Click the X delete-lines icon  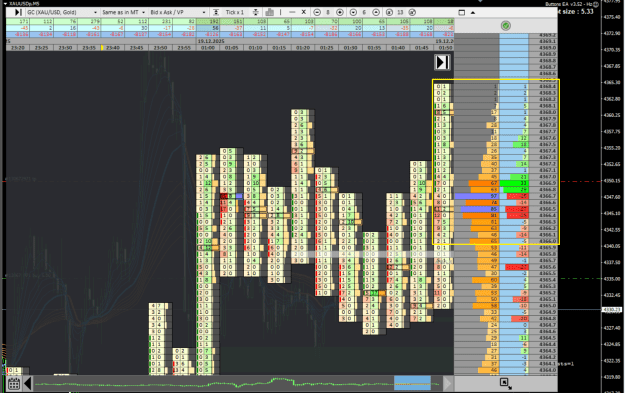coord(303,12)
